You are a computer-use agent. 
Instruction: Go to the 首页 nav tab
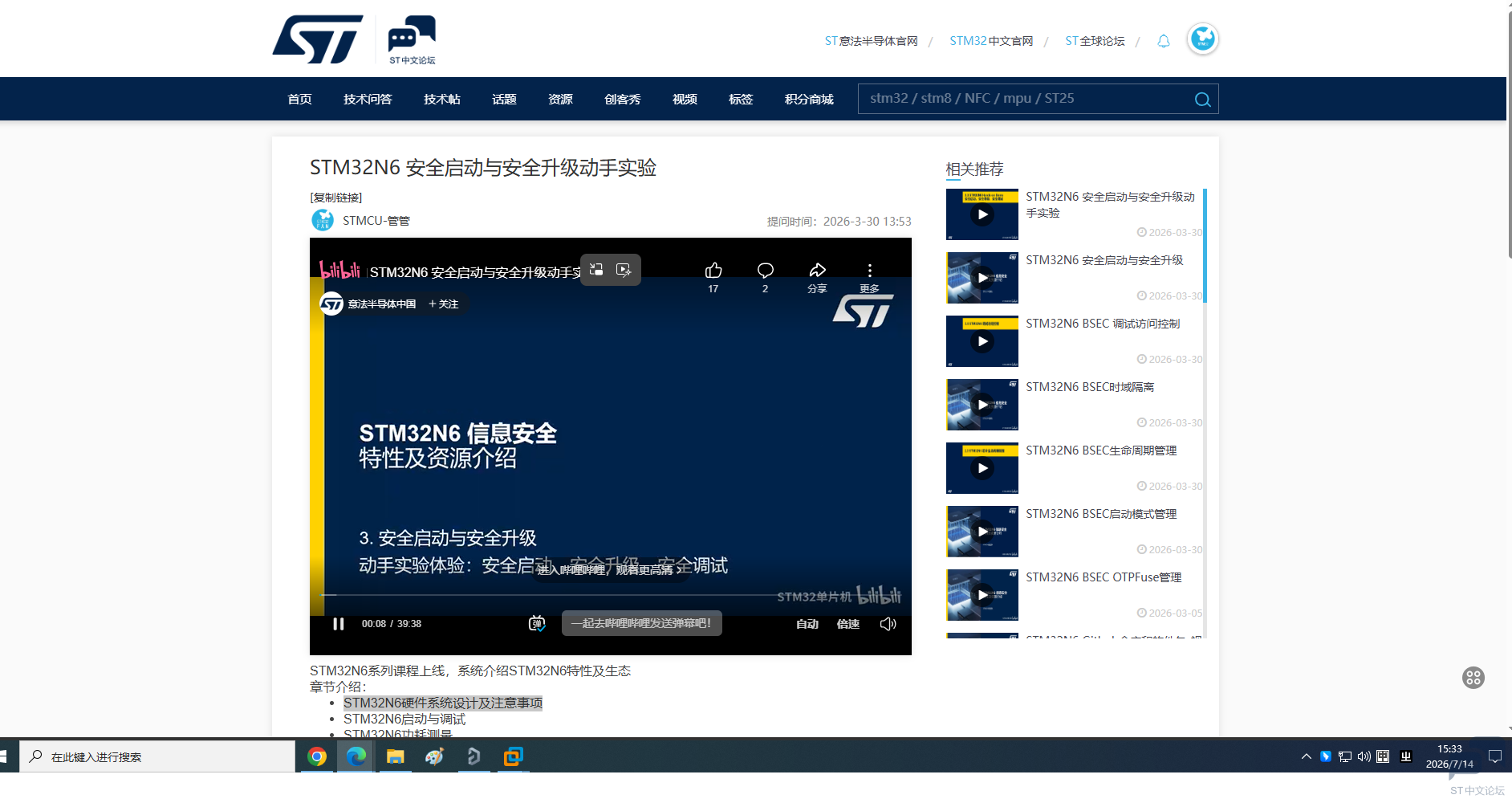299,99
